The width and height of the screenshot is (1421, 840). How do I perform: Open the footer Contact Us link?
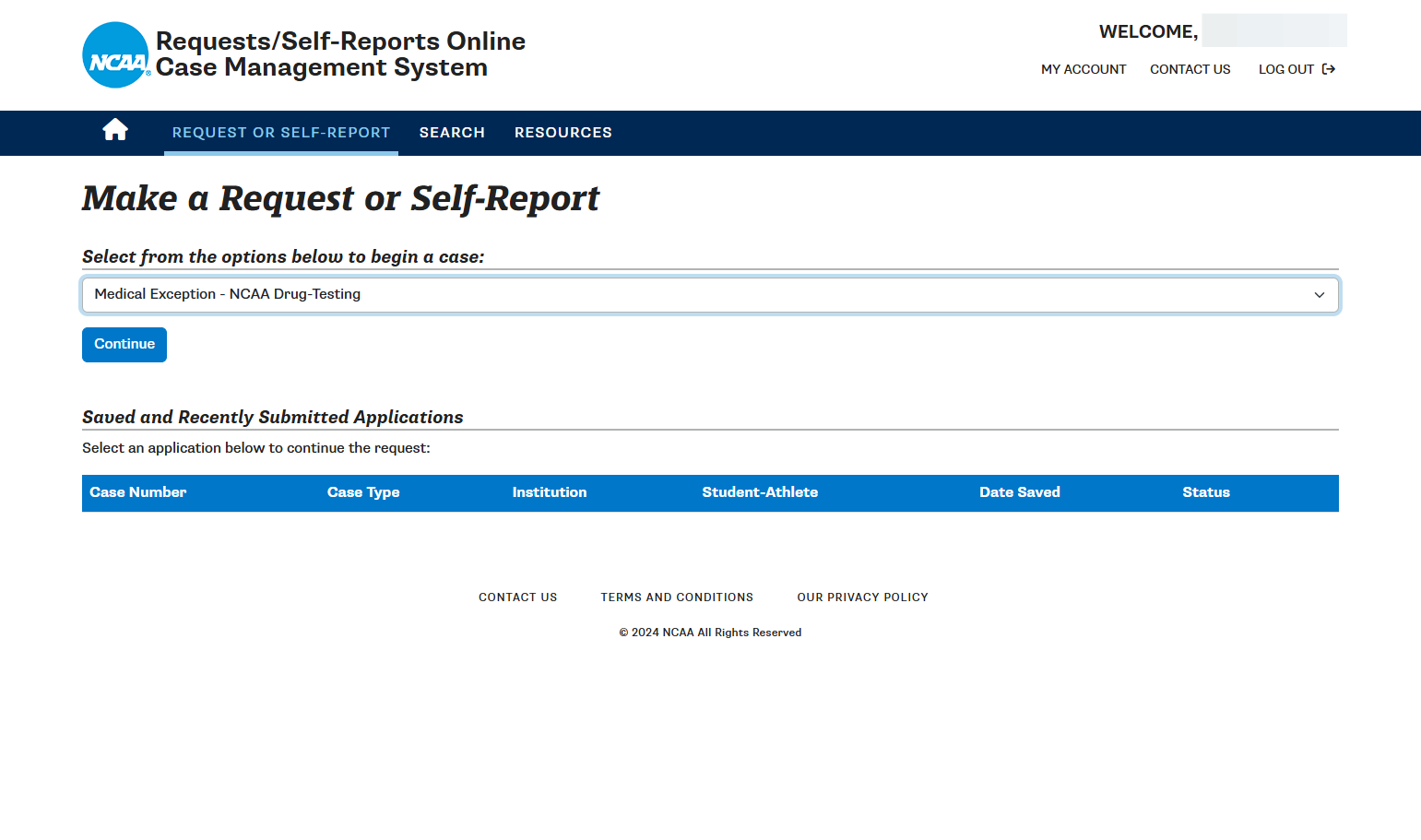coord(518,597)
